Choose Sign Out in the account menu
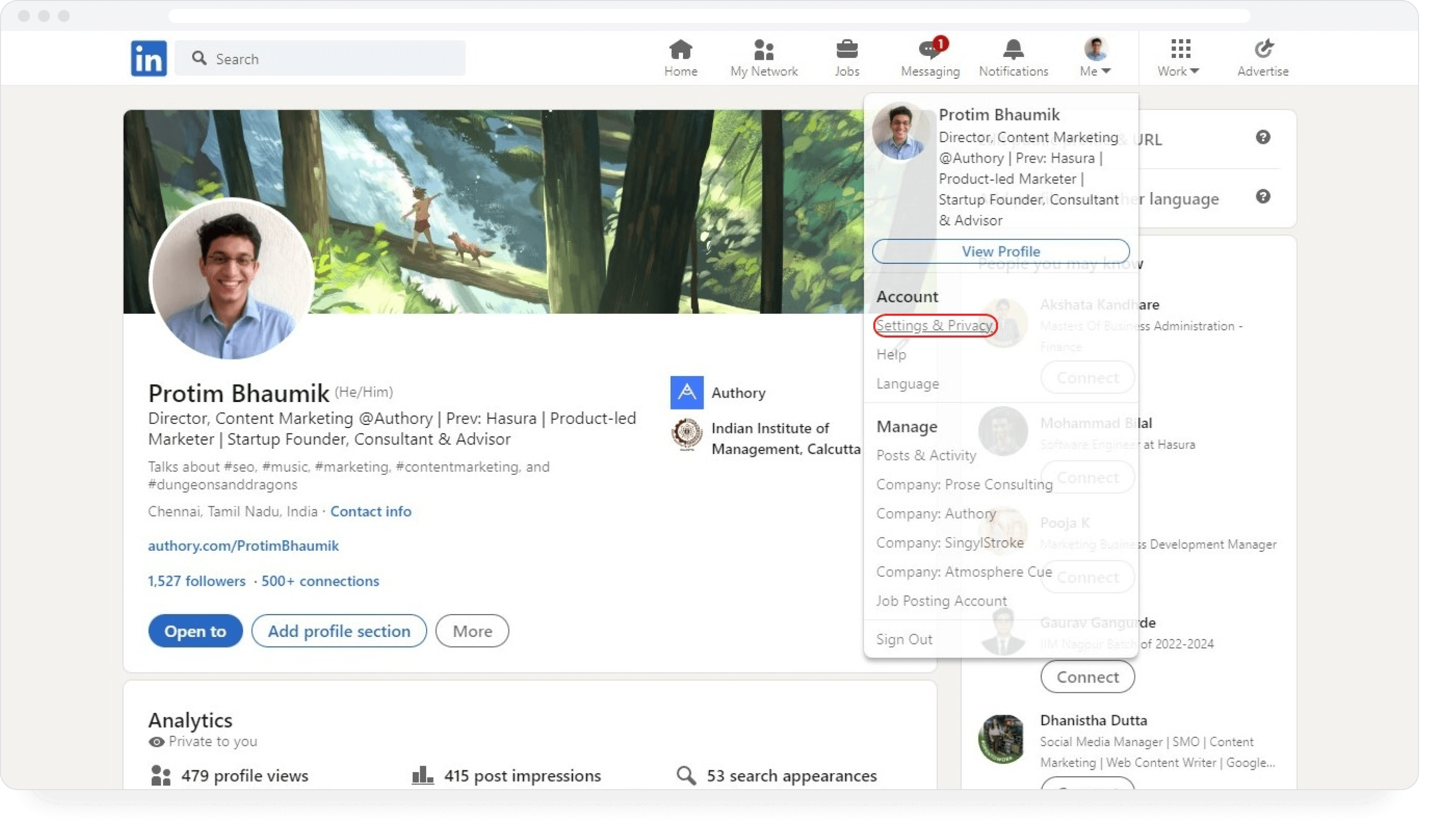The height and width of the screenshot is (840, 1429). pyautogui.click(x=904, y=639)
